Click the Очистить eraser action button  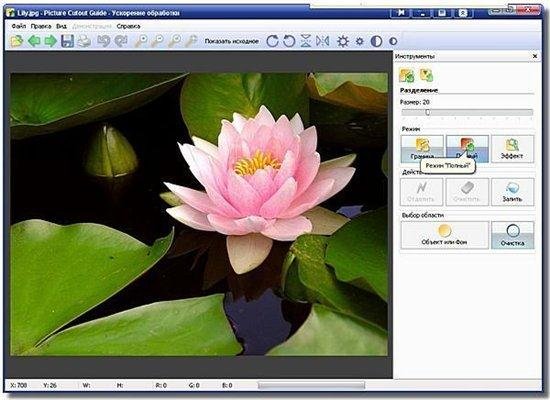467,192
